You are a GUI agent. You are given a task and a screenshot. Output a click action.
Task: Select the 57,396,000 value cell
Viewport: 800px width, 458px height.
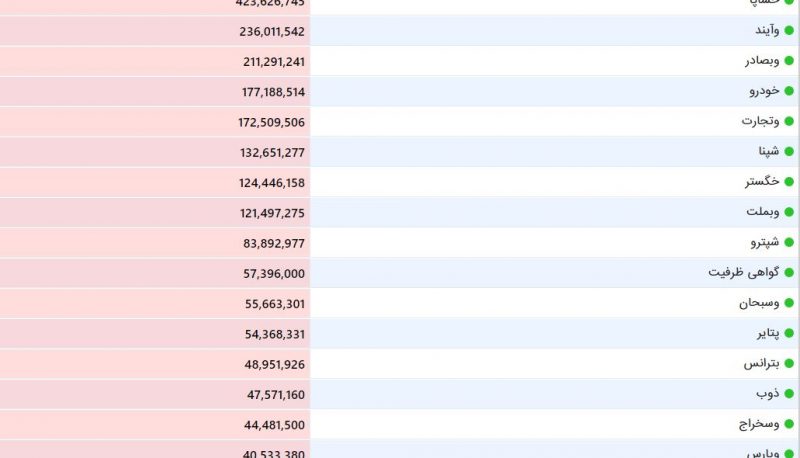[x=155, y=273]
